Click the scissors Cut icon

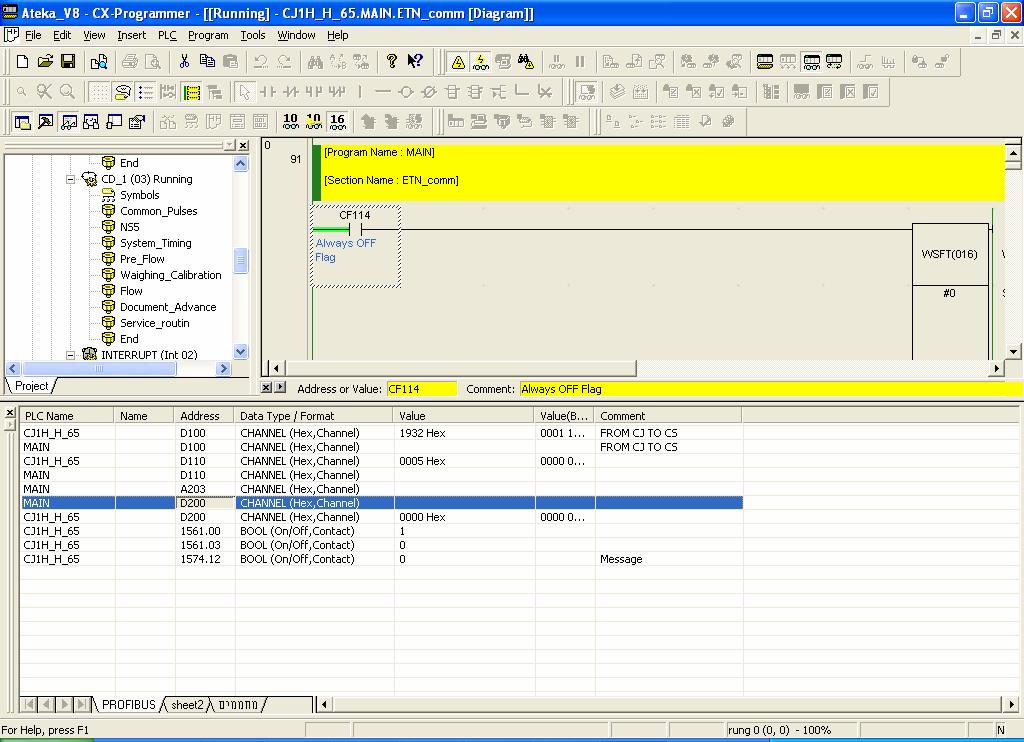click(184, 61)
